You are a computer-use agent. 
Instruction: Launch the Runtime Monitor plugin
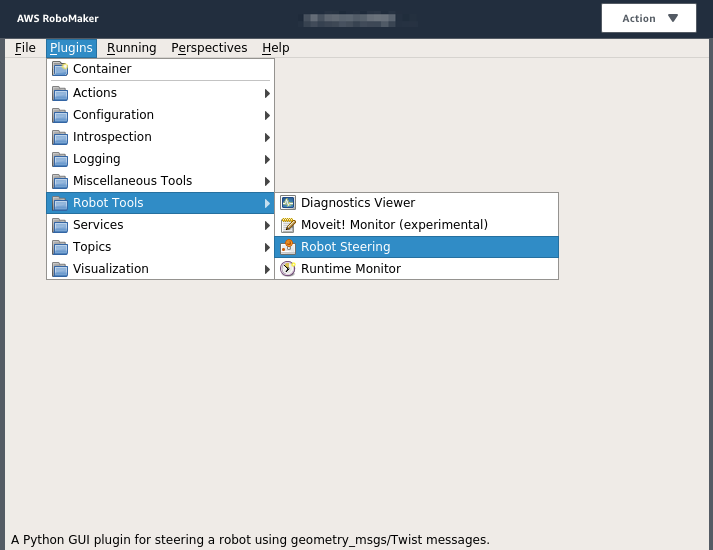(x=417, y=269)
